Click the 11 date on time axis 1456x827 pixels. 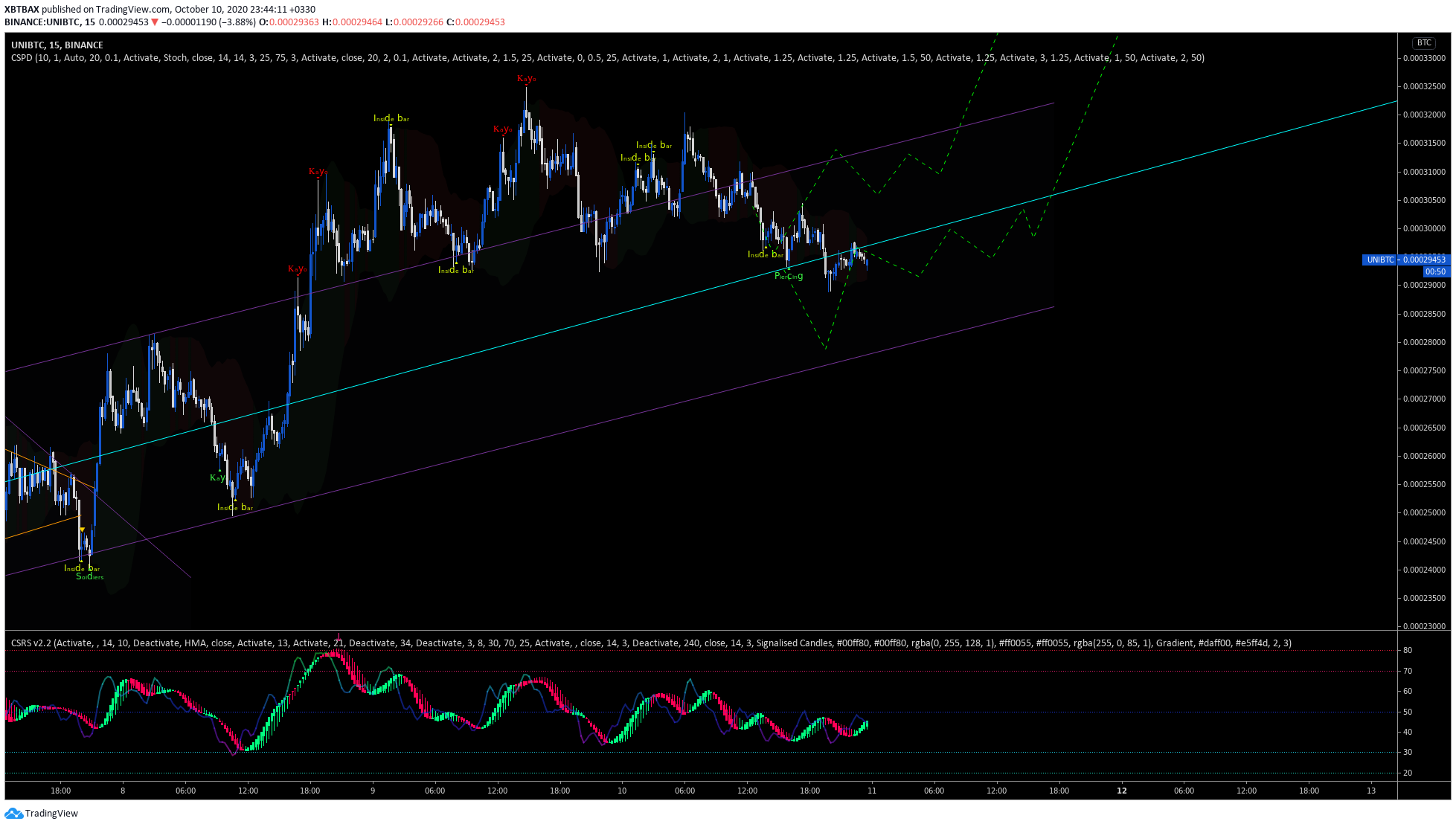(872, 791)
